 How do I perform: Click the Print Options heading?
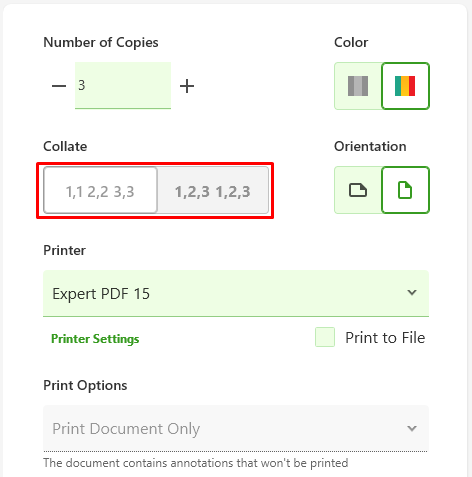click(x=85, y=385)
